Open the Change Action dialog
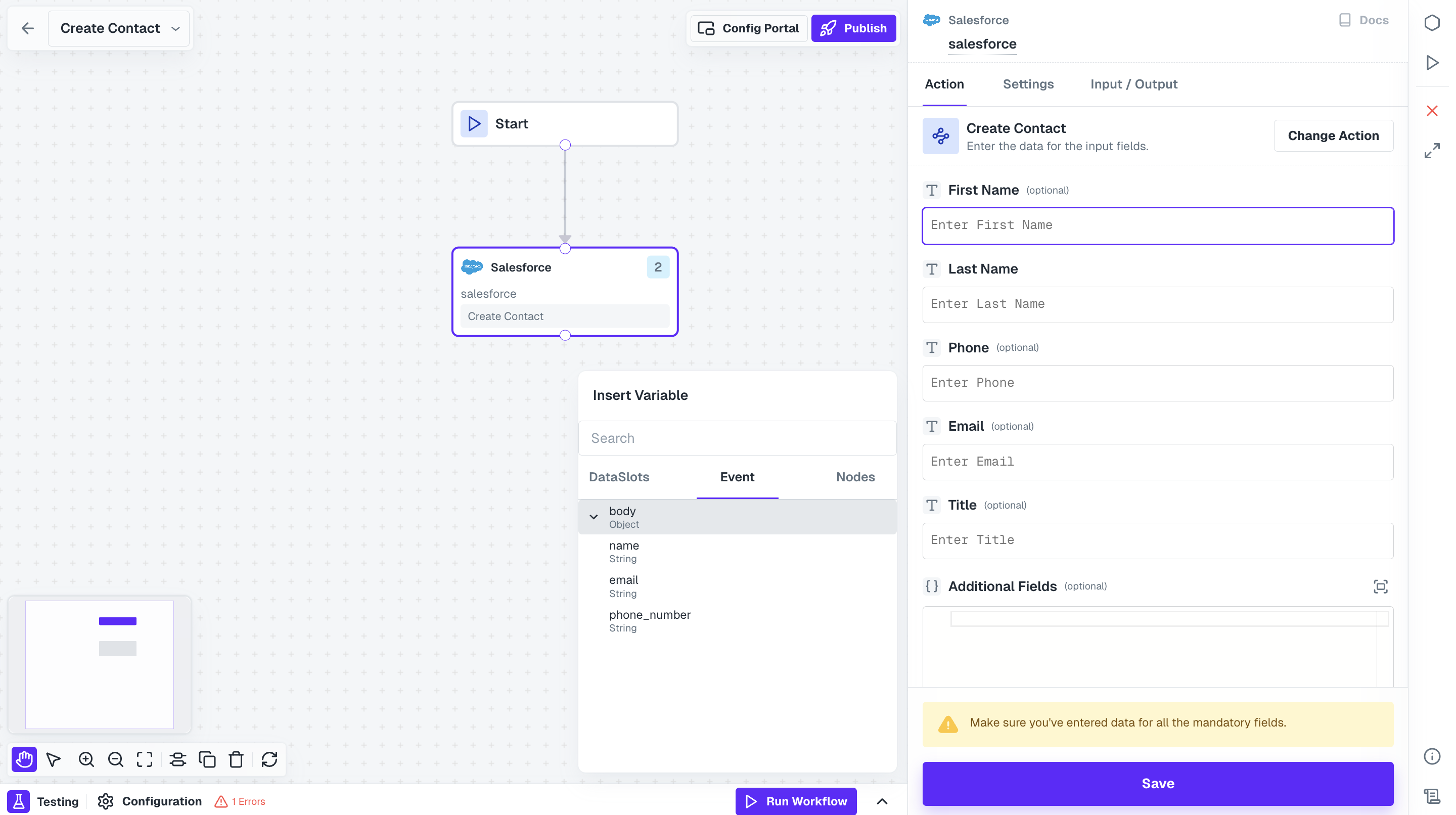This screenshot has height=815, width=1456. click(1333, 135)
